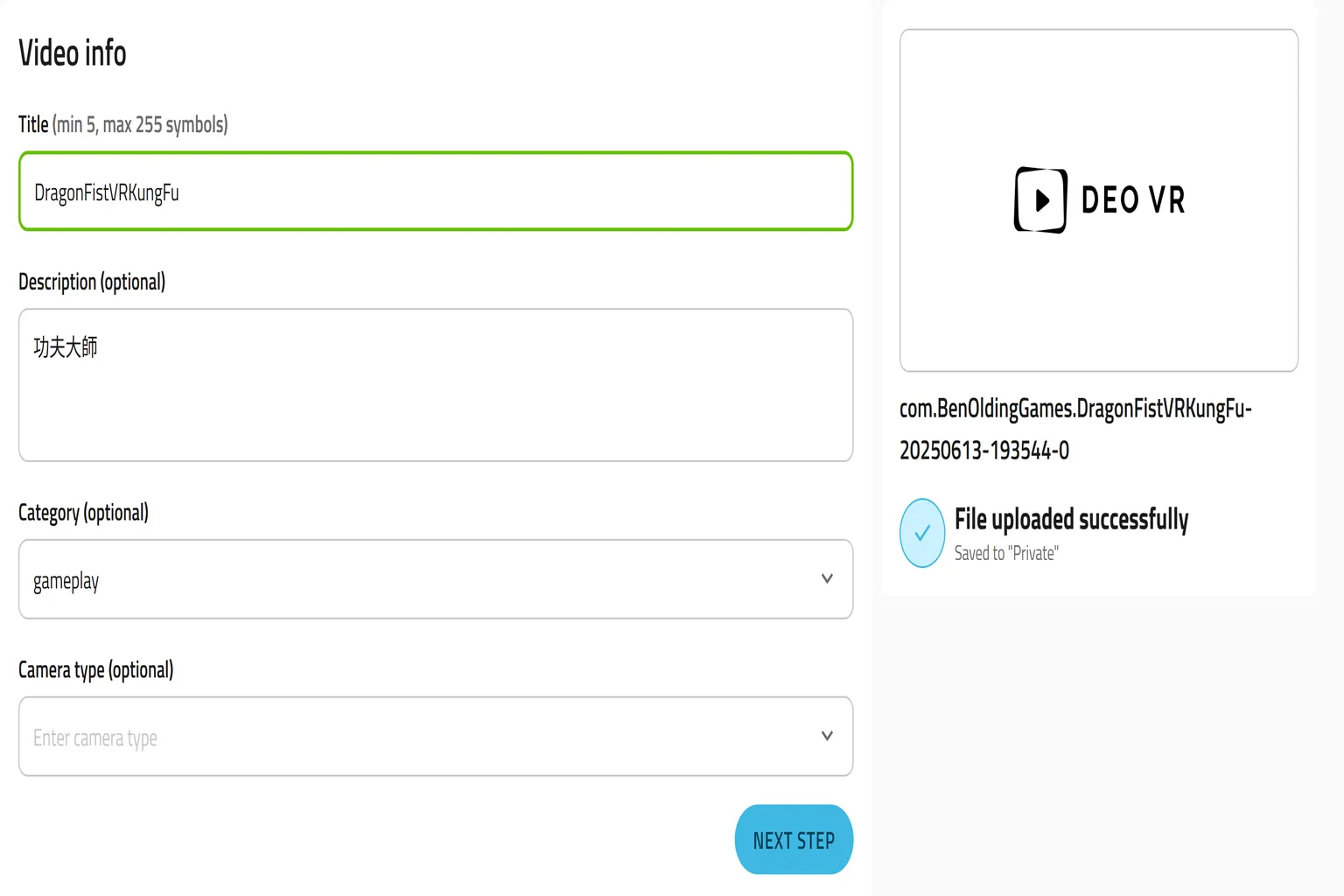
Task: Expand the Camera type dropdown field
Action: [x=435, y=737]
